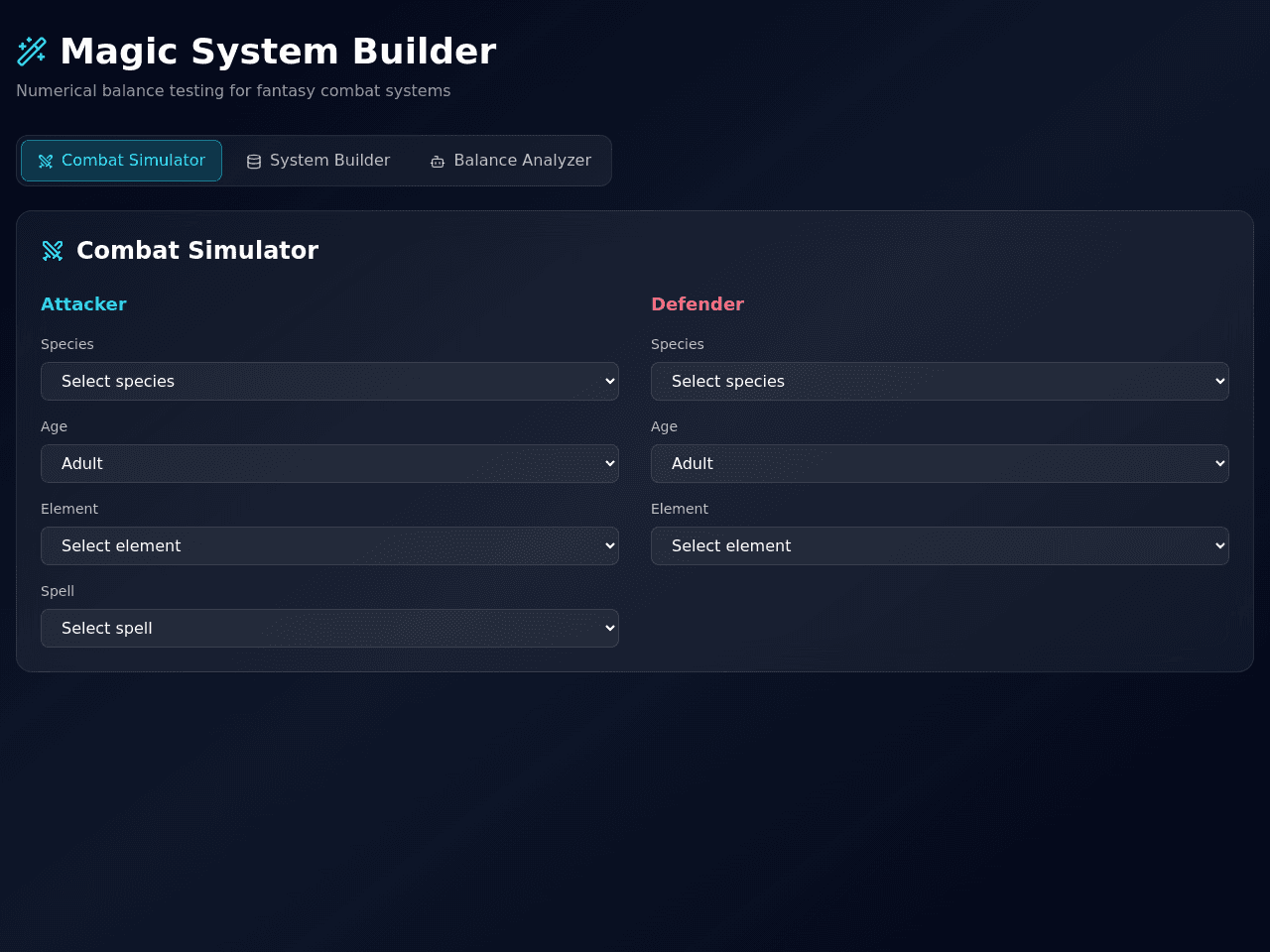
Task: Click the Attacker Element field label
Action: point(69,509)
